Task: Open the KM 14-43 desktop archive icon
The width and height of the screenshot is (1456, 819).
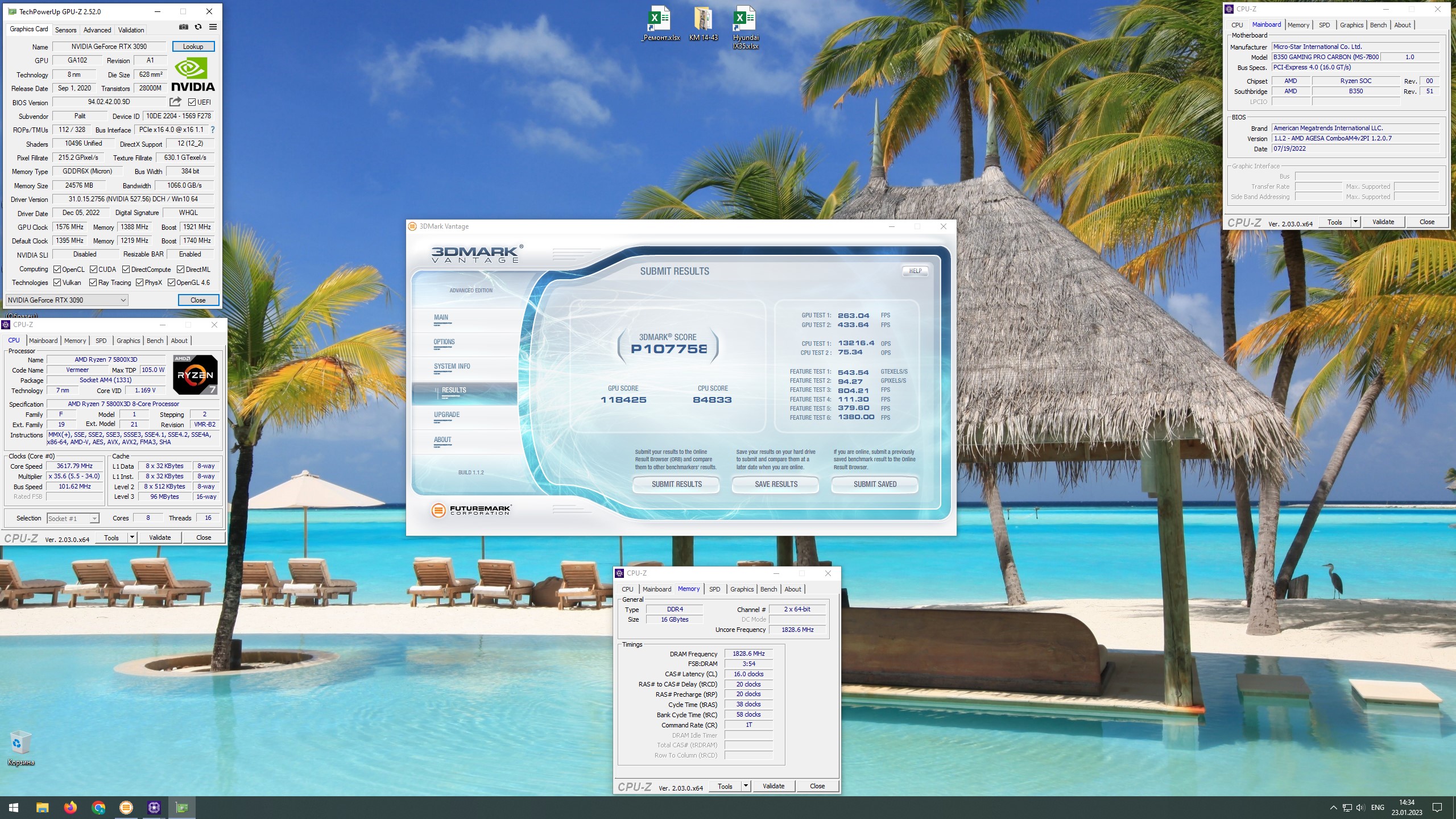Action: coord(703,23)
